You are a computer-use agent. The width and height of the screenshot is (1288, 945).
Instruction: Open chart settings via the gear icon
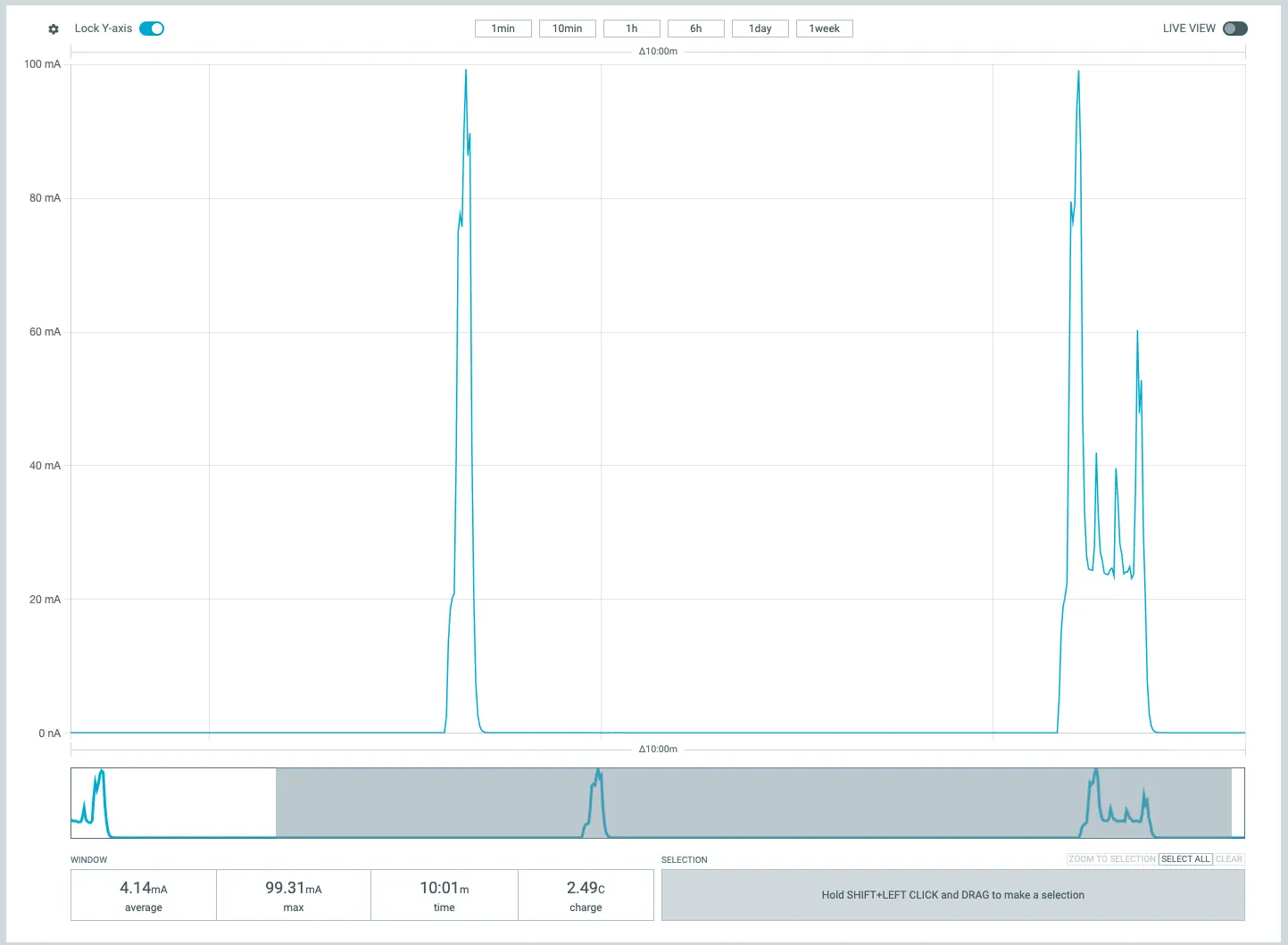point(54,29)
